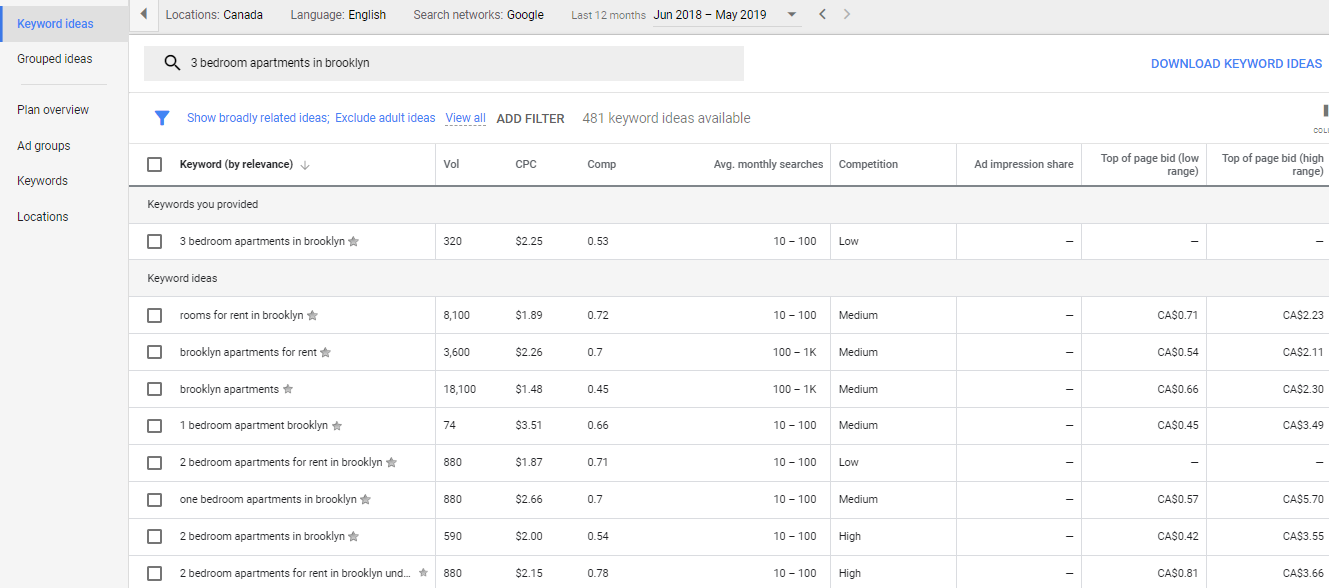Click star next to '2 bedroom apartments for rent in brooklyn und...'
Viewport: 1329px width, 588px height.
pyautogui.click(x=423, y=573)
